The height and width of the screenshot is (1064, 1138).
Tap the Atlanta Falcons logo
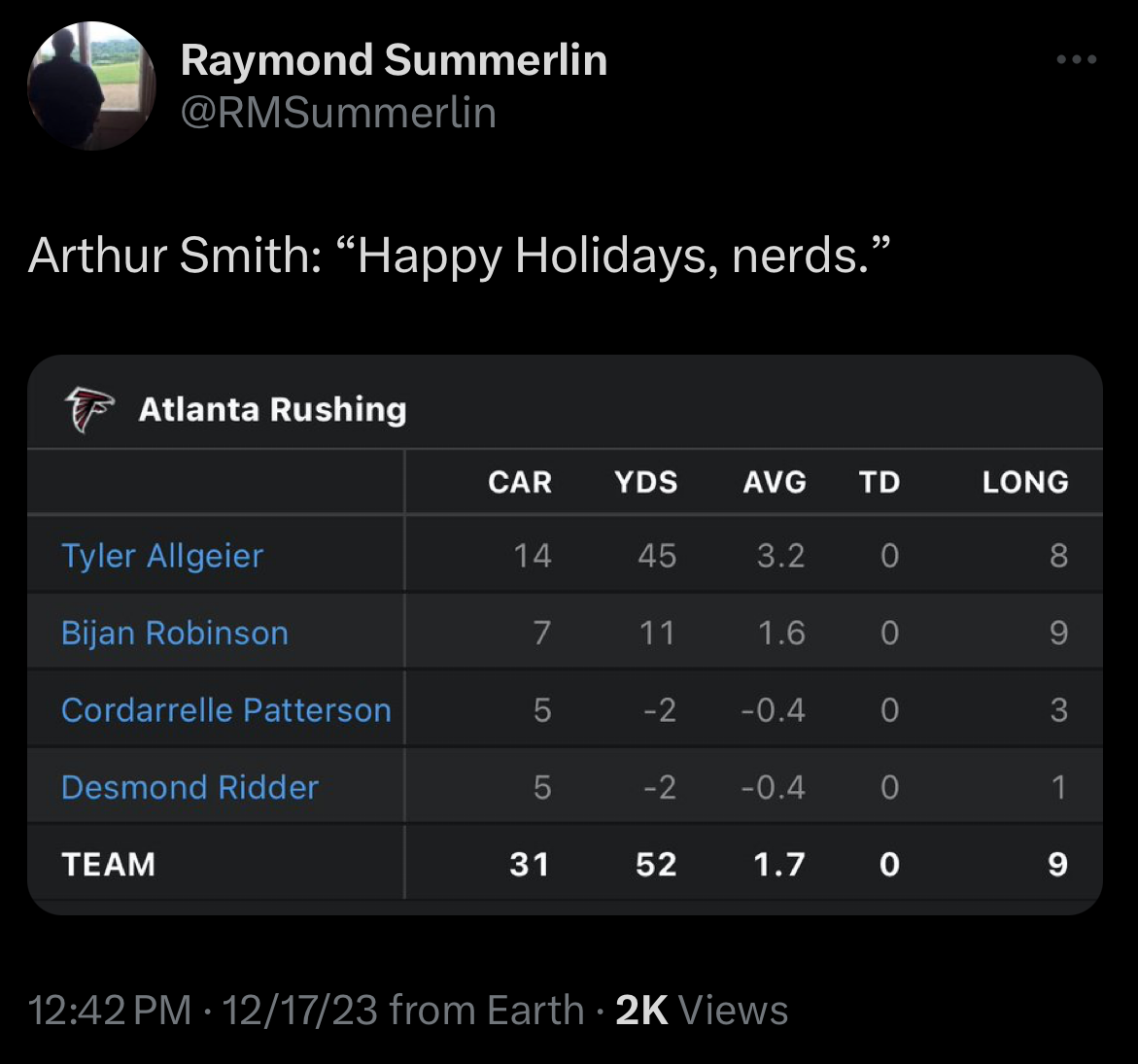(89, 409)
